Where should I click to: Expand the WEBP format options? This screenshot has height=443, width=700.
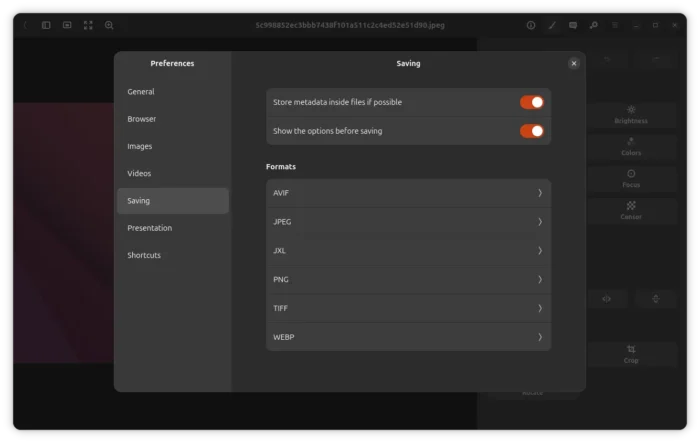coord(408,337)
